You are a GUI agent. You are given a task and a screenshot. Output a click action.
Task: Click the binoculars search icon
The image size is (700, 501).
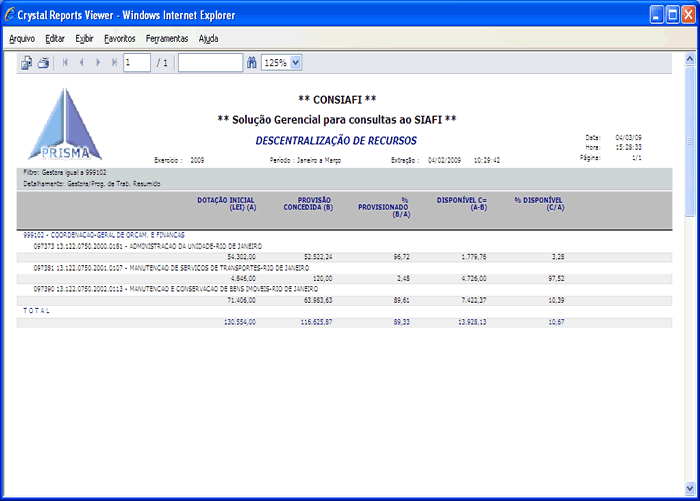tap(252, 63)
